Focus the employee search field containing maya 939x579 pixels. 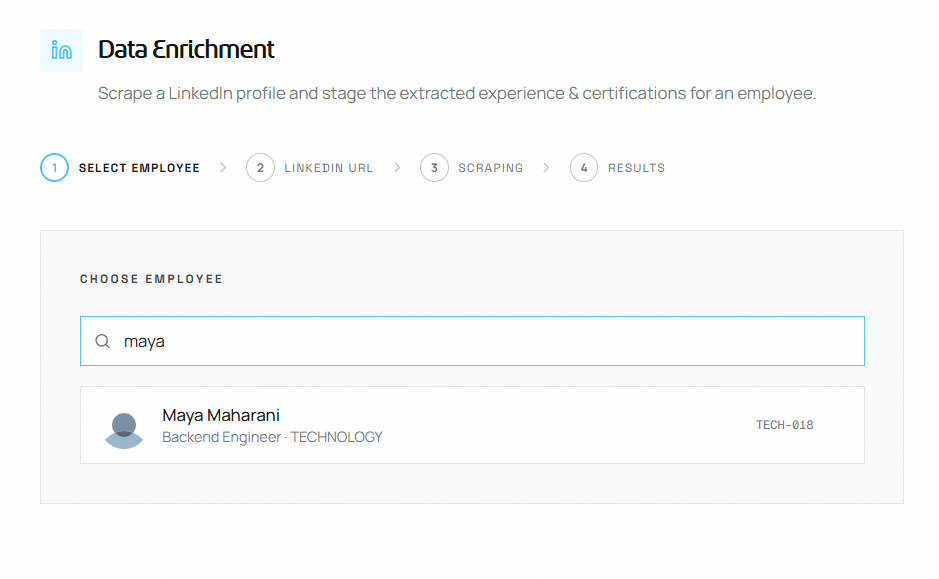click(472, 341)
